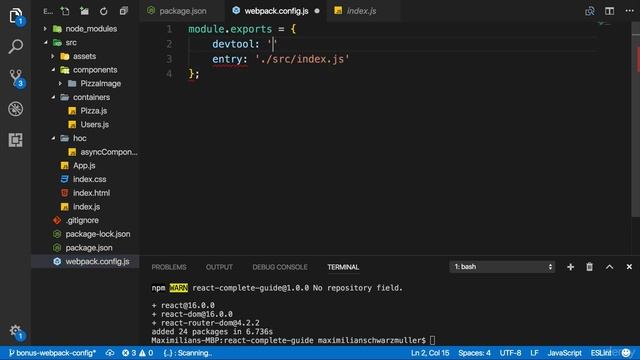Image resolution: width=640 pixels, height=360 pixels.
Task: Click line number 1 in the gutter
Action: point(169,29)
